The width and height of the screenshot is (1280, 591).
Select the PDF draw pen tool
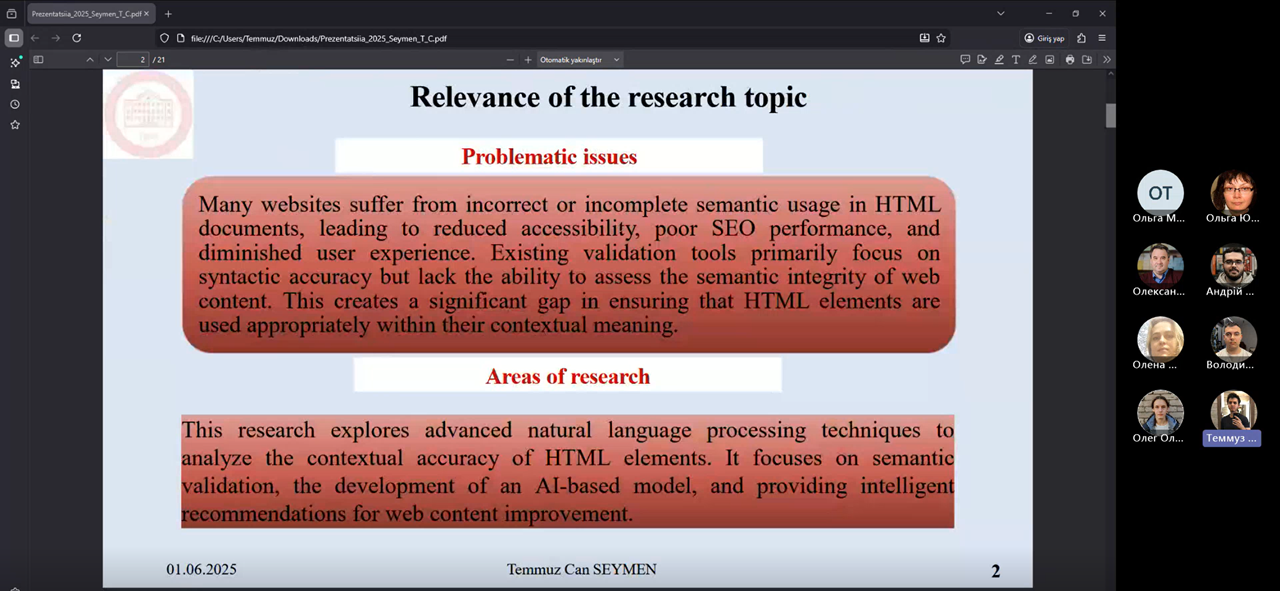coord(1033,60)
